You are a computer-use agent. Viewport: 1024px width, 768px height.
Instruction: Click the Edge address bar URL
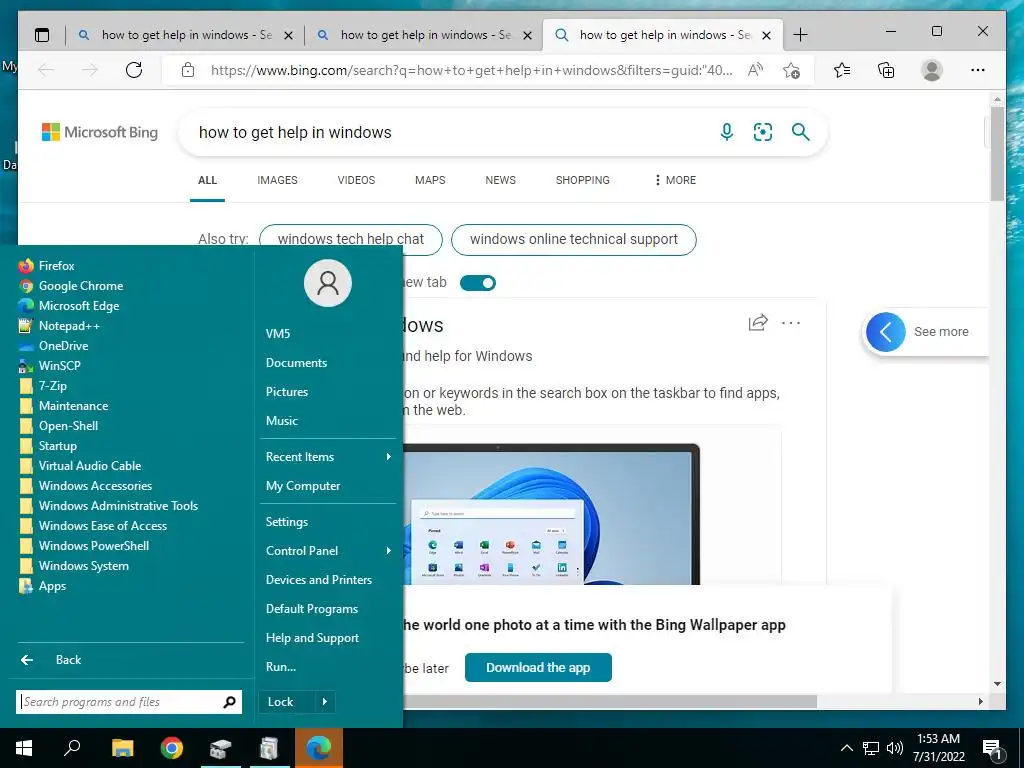472,70
